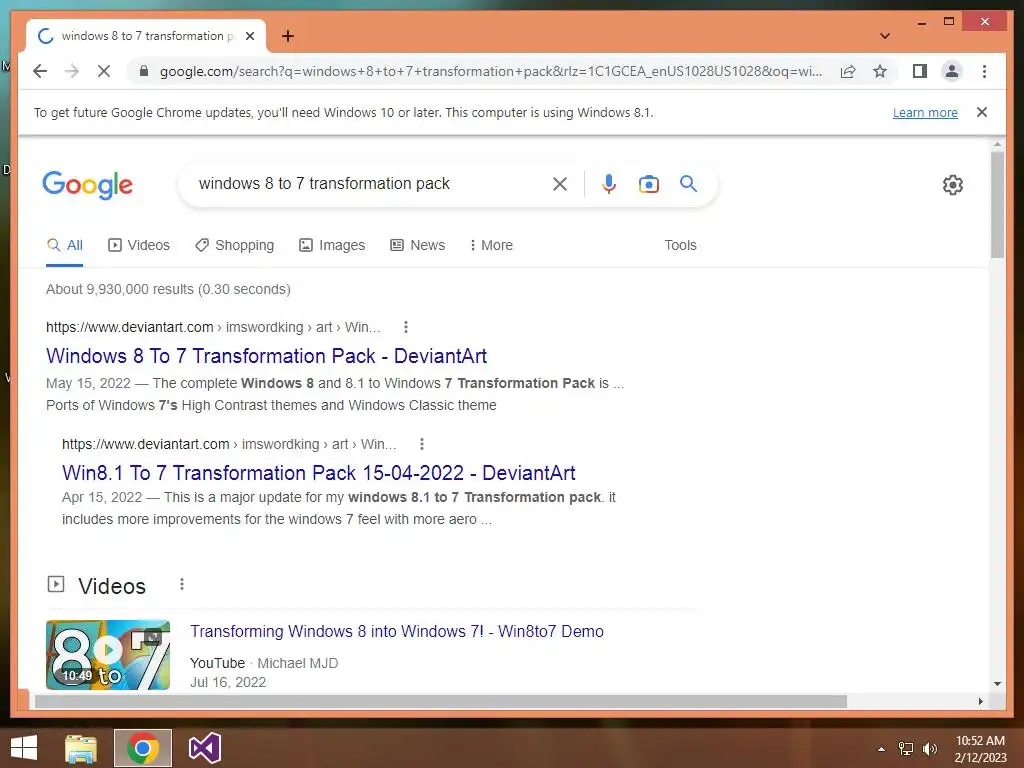The image size is (1024, 768).
Task: Bookmark this page with the star
Action: tap(880, 71)
